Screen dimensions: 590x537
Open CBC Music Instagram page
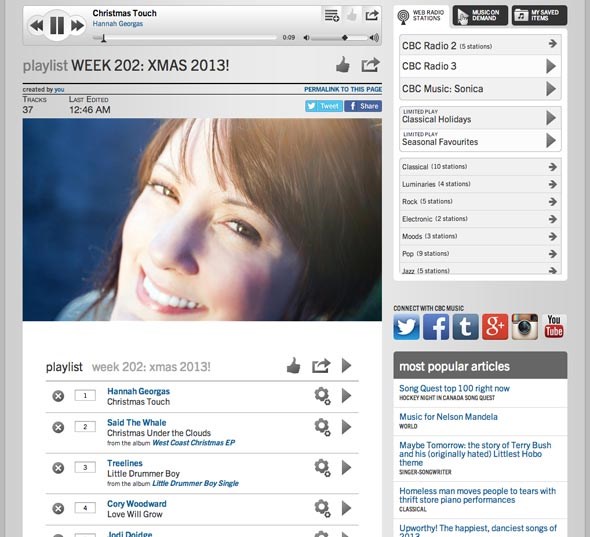[x=525, y=327]
